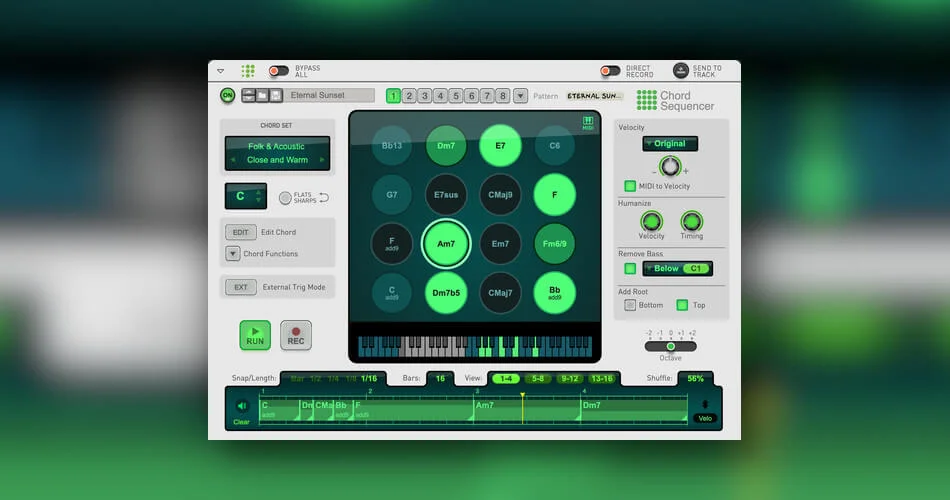Trigger the C6 chord pad
The image size is (950, 500).
[x=554, y=145]
